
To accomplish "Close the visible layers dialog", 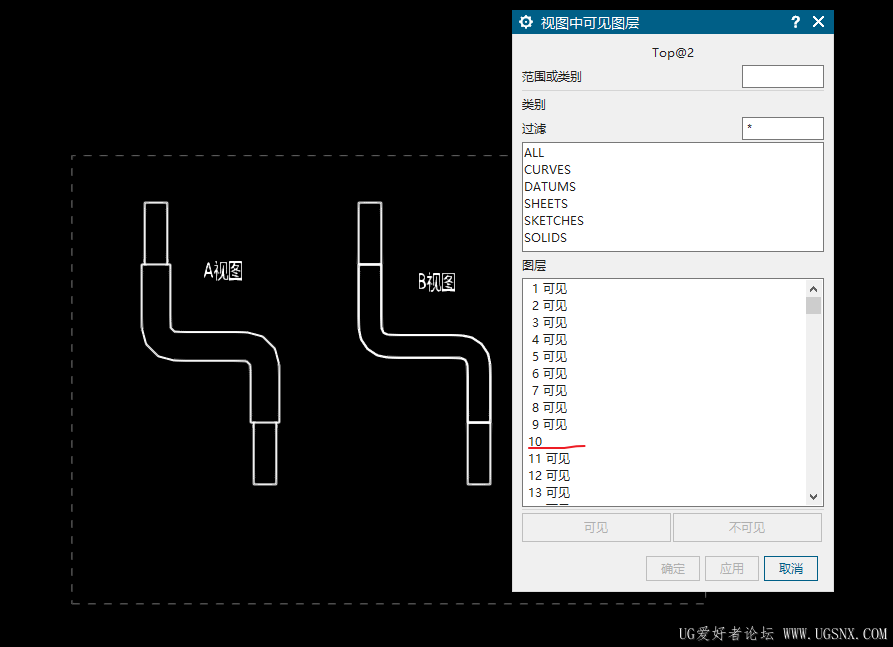I will point(818,22).
